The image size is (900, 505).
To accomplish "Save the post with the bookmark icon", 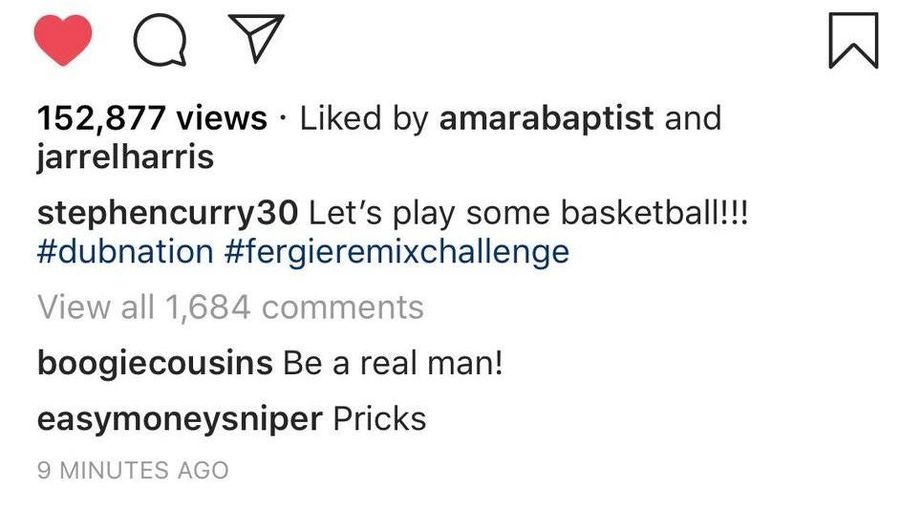I will click(x=854, y=41).
